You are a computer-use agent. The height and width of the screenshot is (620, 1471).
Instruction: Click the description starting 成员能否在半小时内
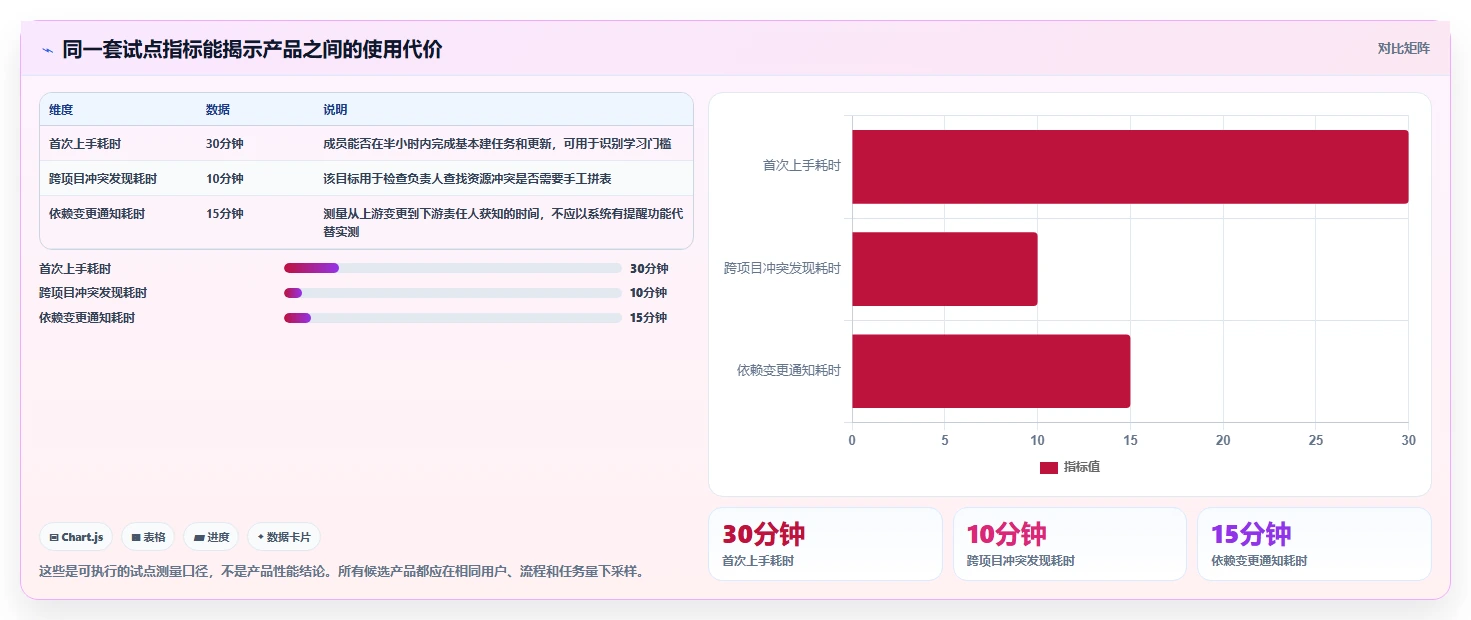pyautogui.click(x=497, y=144)
